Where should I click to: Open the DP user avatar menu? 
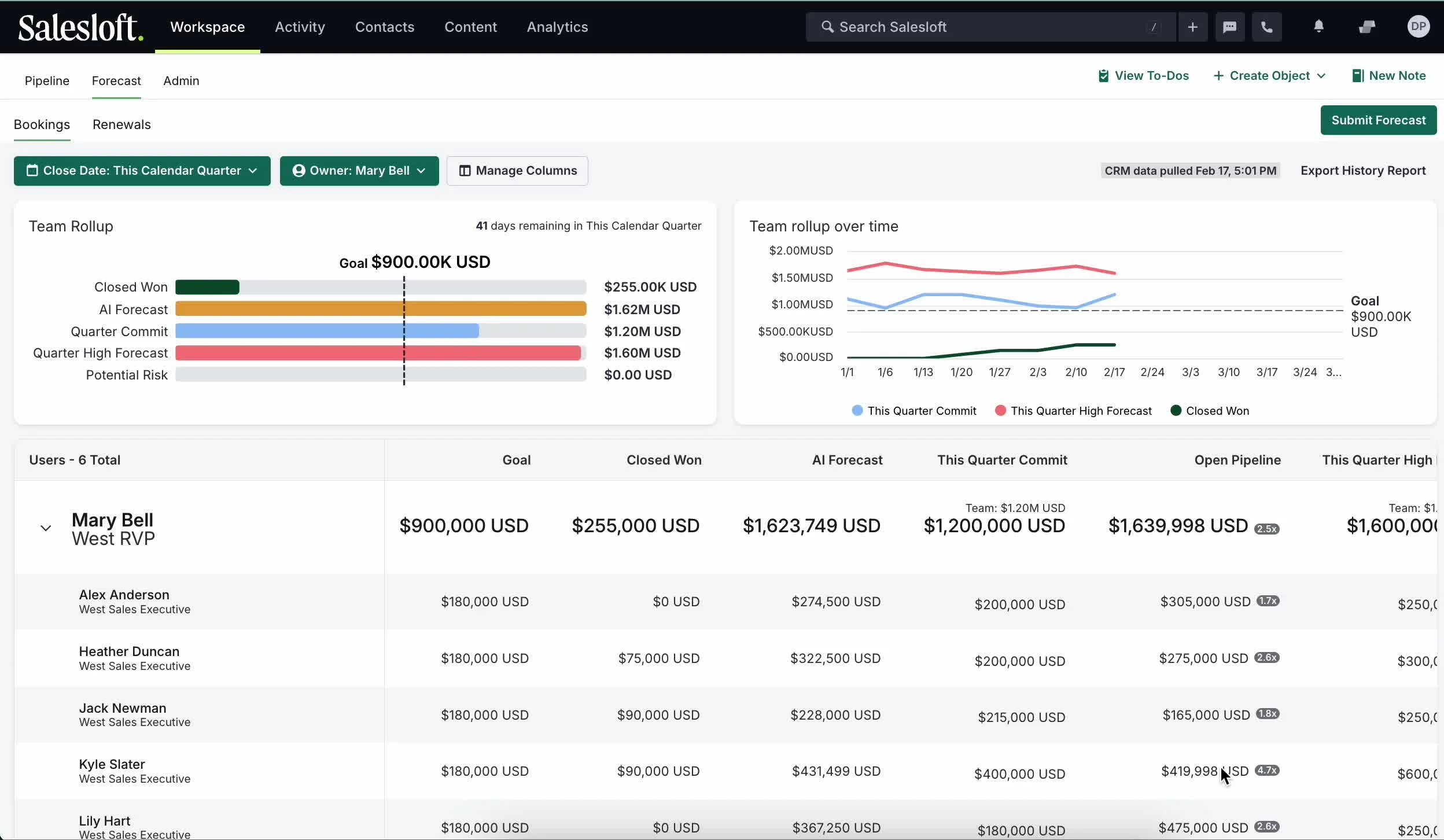pyautogui.click(x=1418, y=26)
